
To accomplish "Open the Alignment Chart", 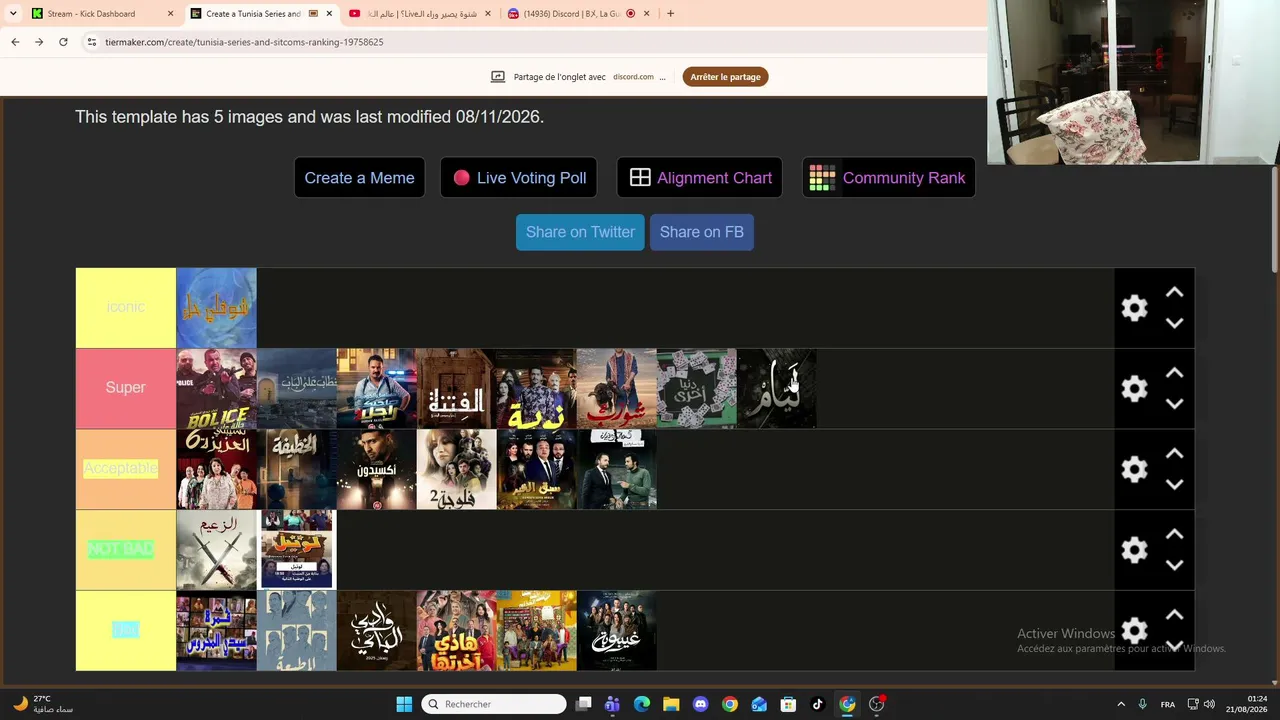I will (699, 178).
